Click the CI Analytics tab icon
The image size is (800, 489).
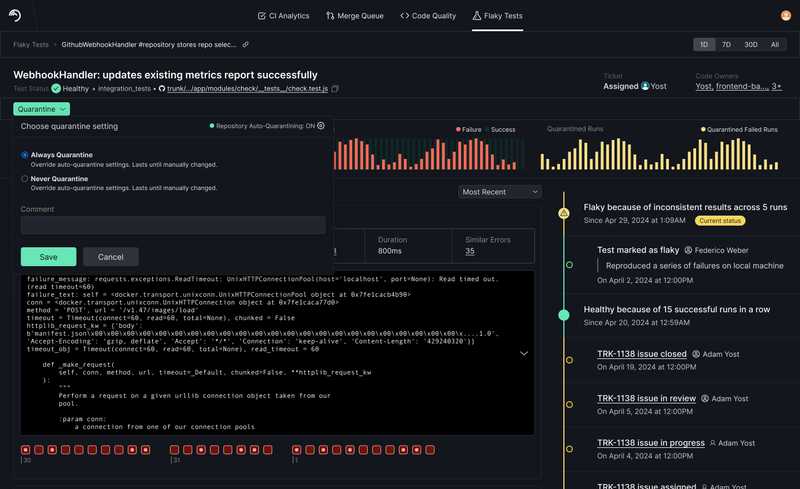click(262, 16)
